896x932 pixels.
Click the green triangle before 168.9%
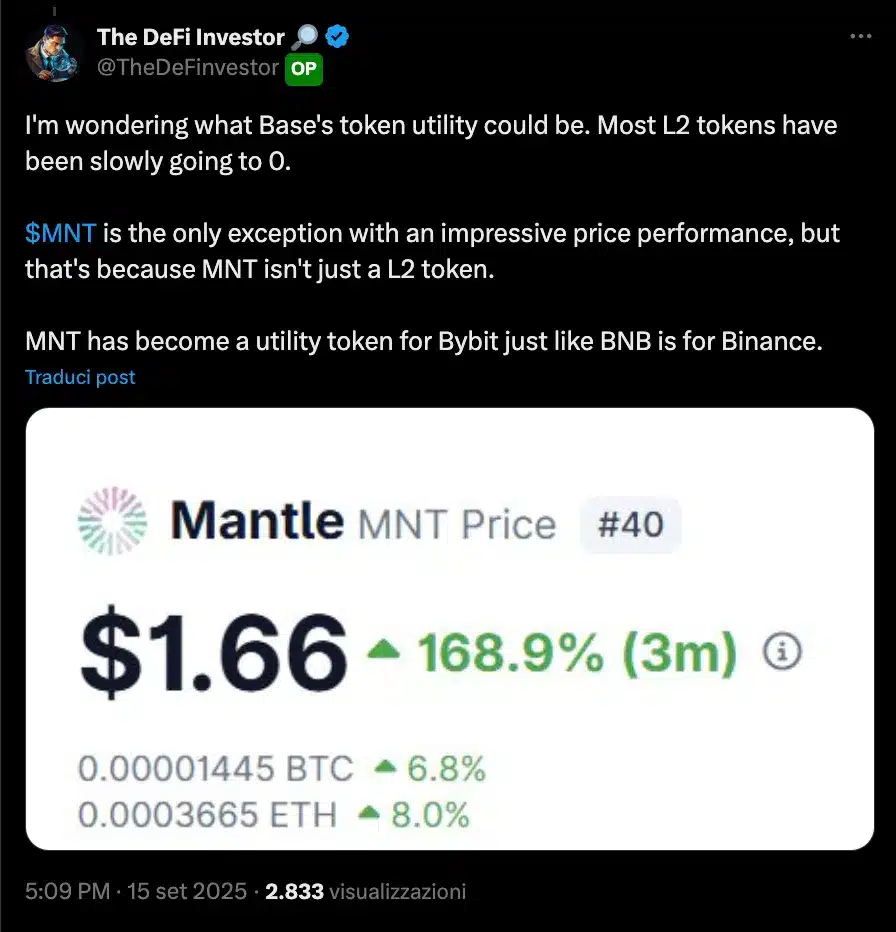(385, 651)
